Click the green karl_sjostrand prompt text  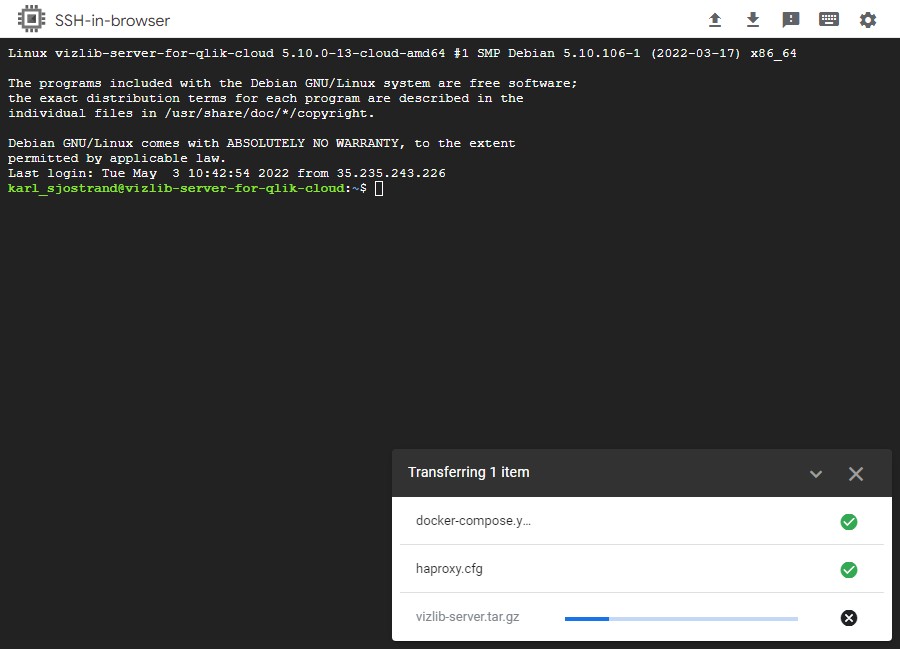tap(176, 188)
